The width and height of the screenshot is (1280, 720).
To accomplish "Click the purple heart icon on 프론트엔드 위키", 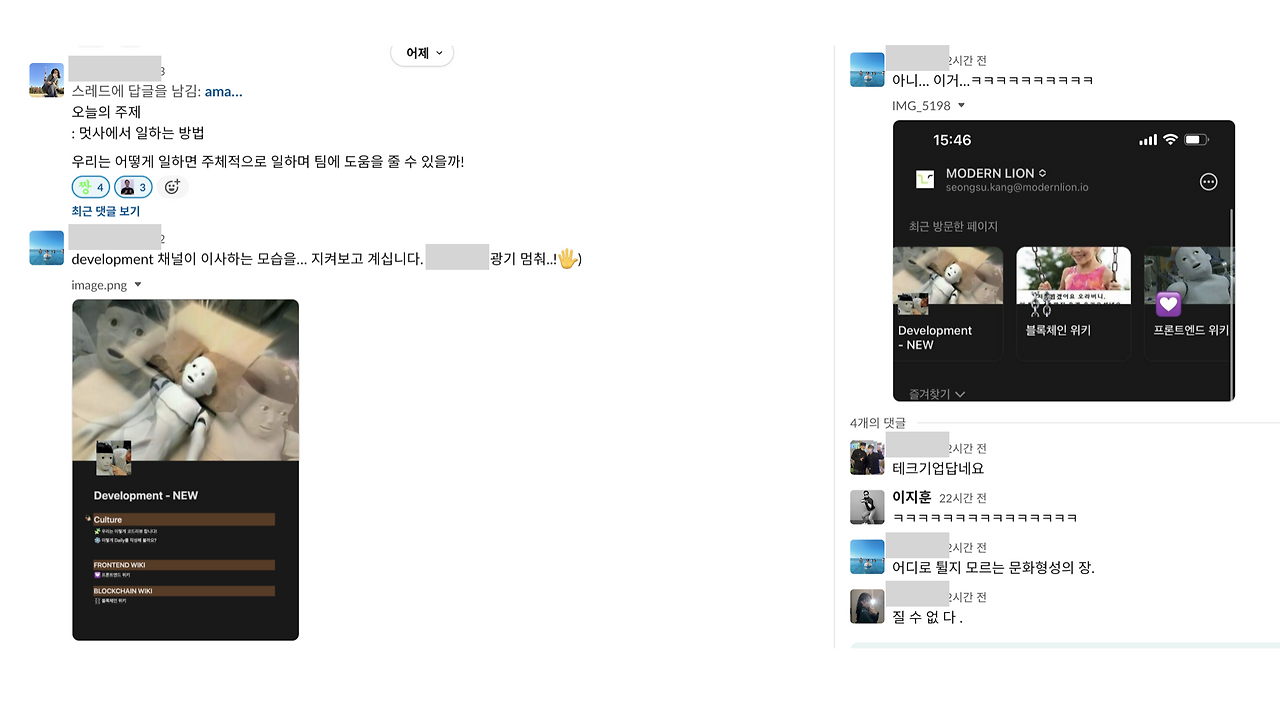I will [1168, 304].
